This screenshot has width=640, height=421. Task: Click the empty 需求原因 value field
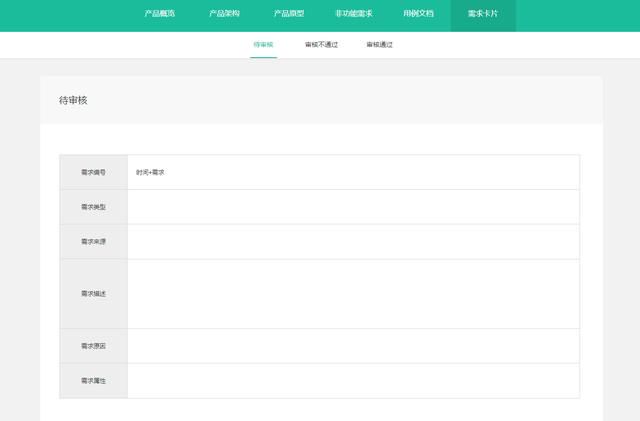coord(353,346)
